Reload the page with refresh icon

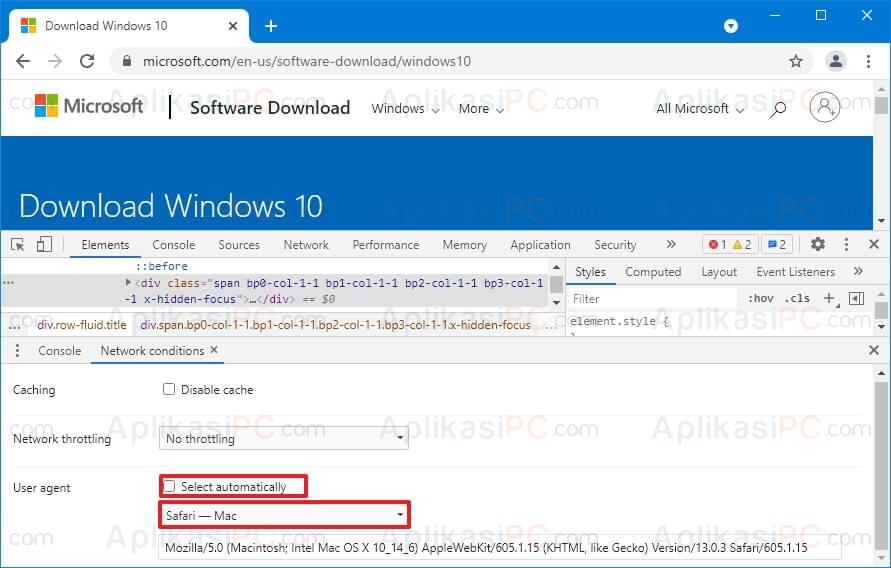coord(87,61)
